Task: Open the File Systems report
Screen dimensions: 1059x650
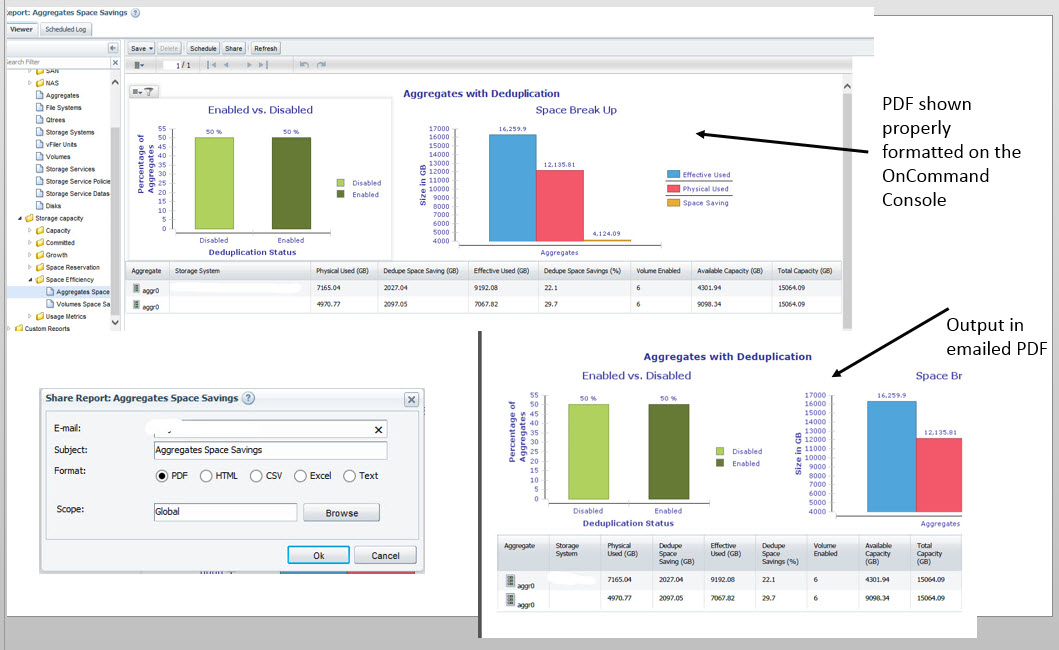Action: 59,107
